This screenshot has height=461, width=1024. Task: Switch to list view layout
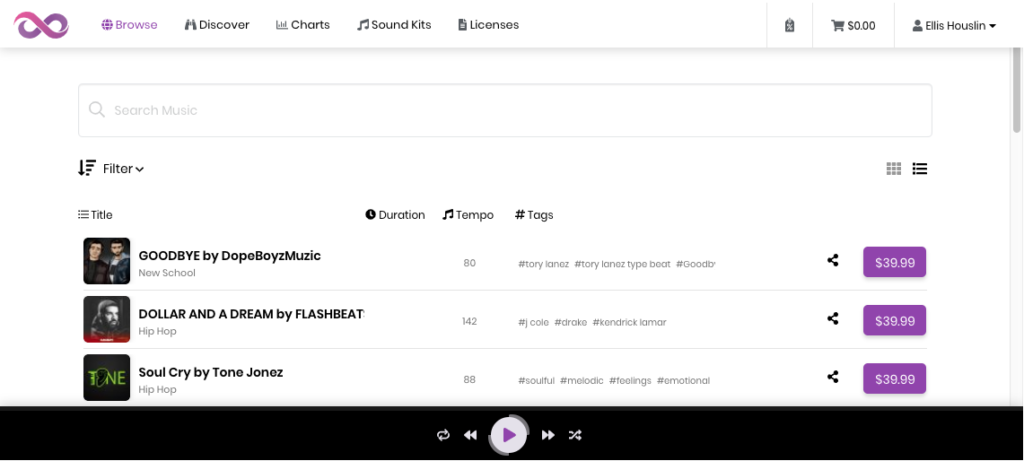coord(920,169)
